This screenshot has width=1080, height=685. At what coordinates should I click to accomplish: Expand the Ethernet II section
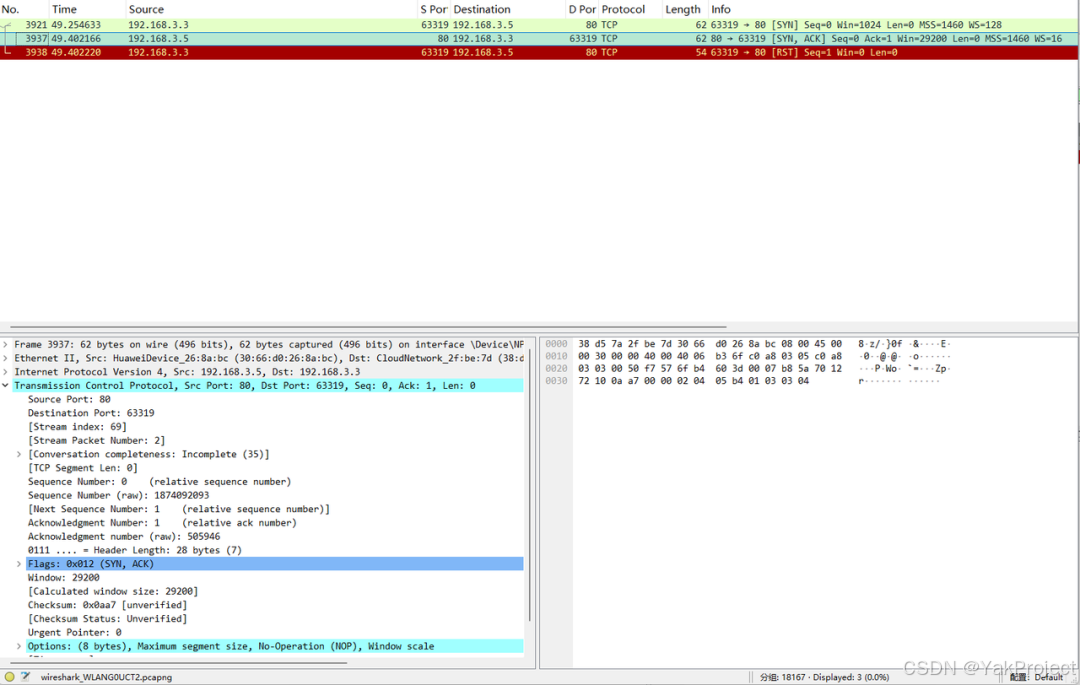click(x=6, y=358)
